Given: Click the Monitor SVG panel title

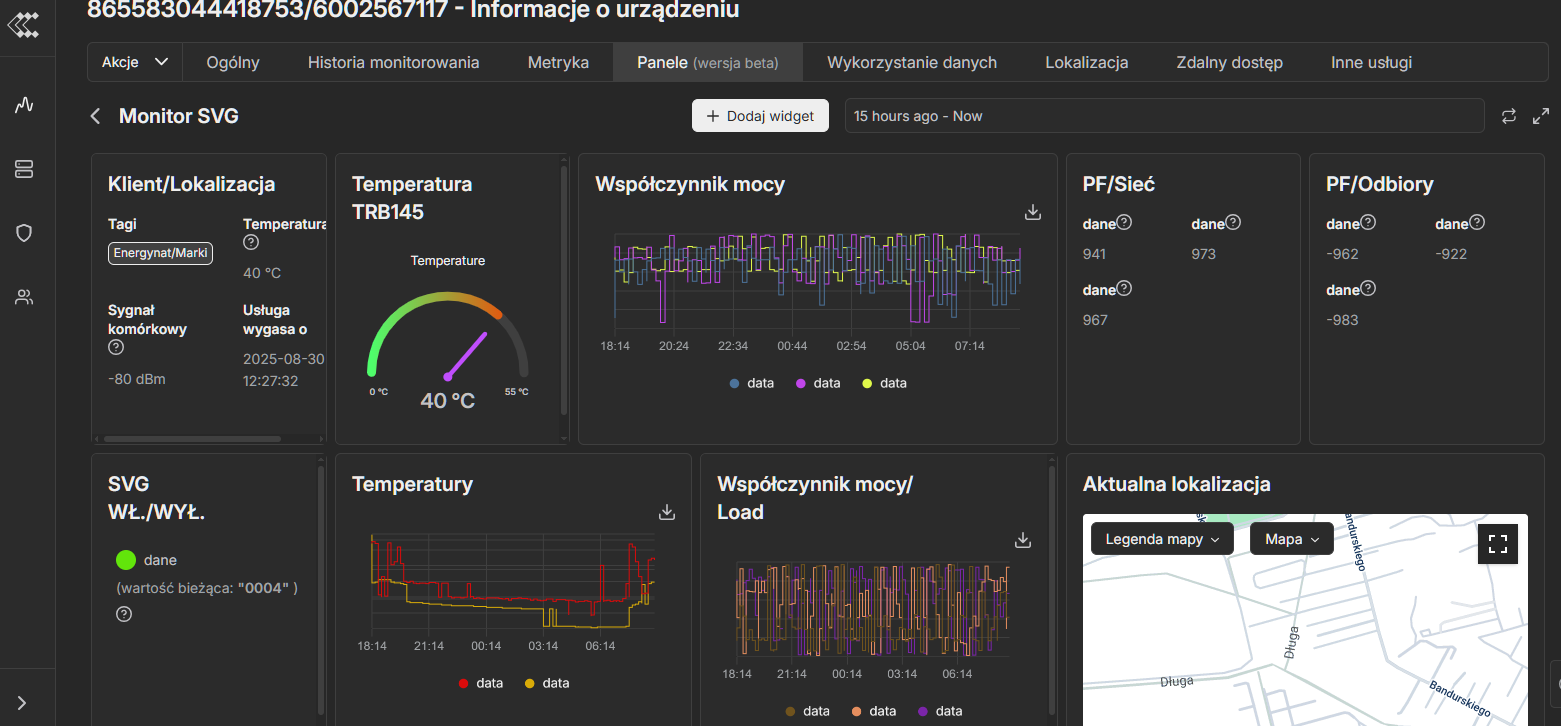Looking at the screenshot, I should pyautogui.click(x=179, y=116).
